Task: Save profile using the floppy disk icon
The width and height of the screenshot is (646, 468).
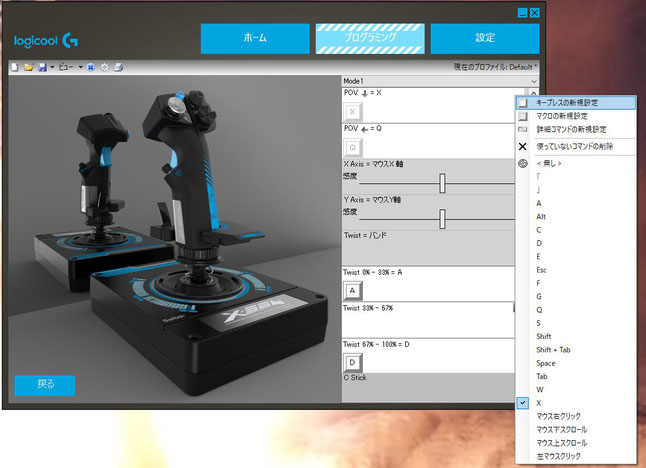Action: [x=42, y=67]
